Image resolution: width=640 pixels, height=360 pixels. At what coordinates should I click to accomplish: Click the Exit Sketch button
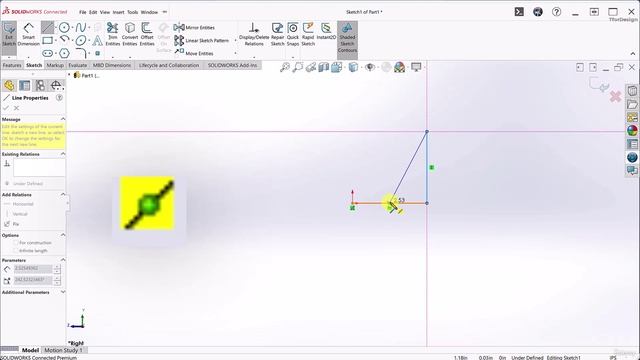(x=9, y=35)
